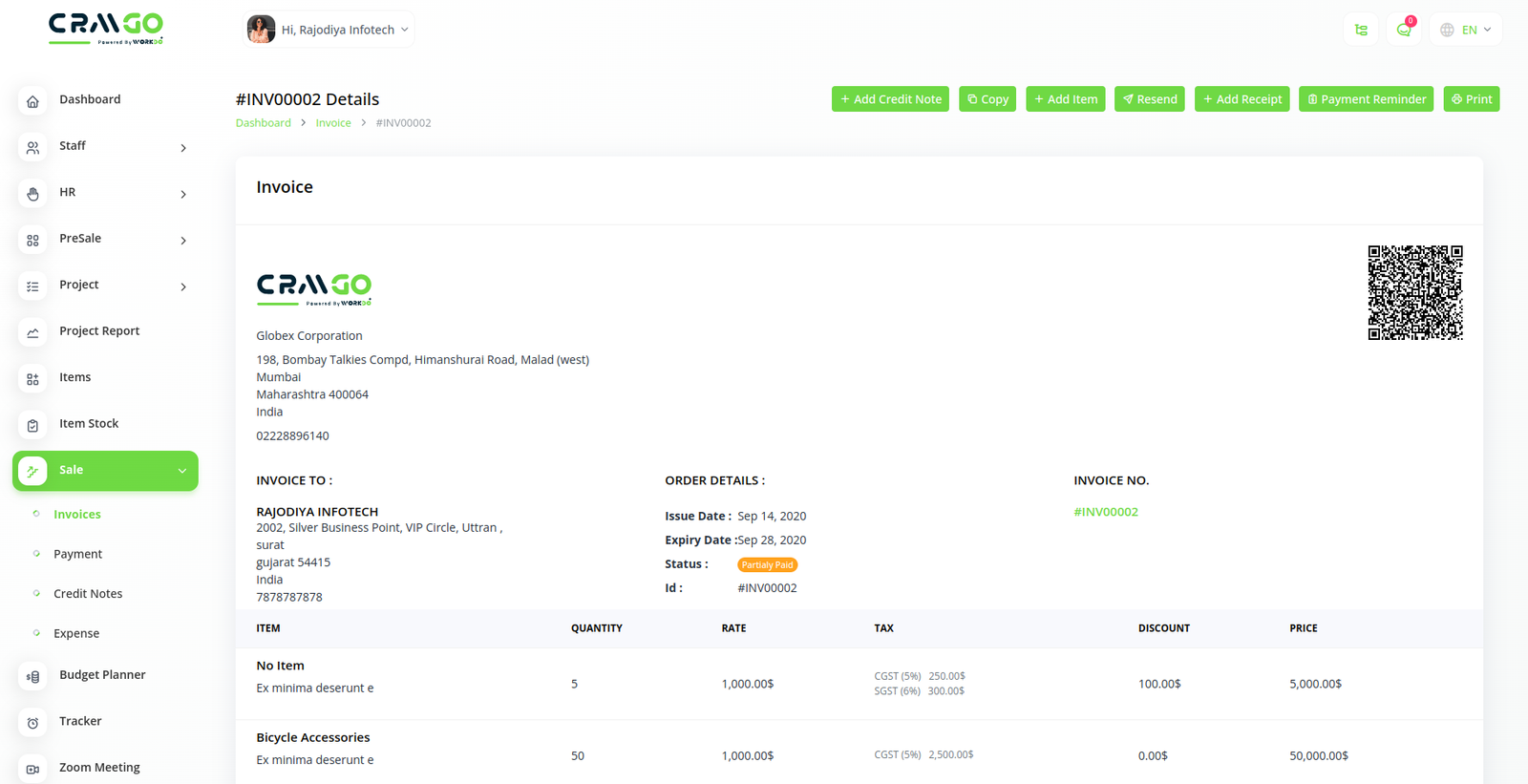Viewport: 1528px width, 784px height.
Task: Open Credit Notes in Sale submenu
Action: click(x=88, y=594)
